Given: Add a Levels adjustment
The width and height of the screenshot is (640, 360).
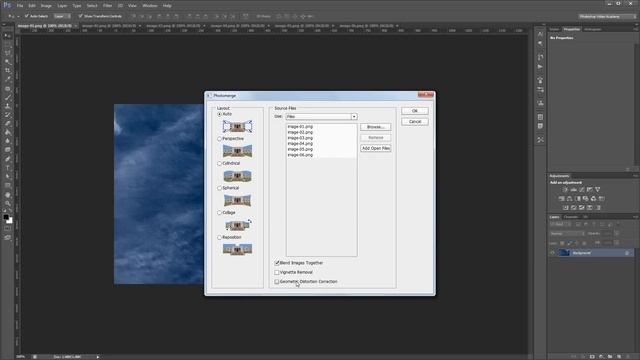Looking at the screenshot, I should tap(573, 190).
